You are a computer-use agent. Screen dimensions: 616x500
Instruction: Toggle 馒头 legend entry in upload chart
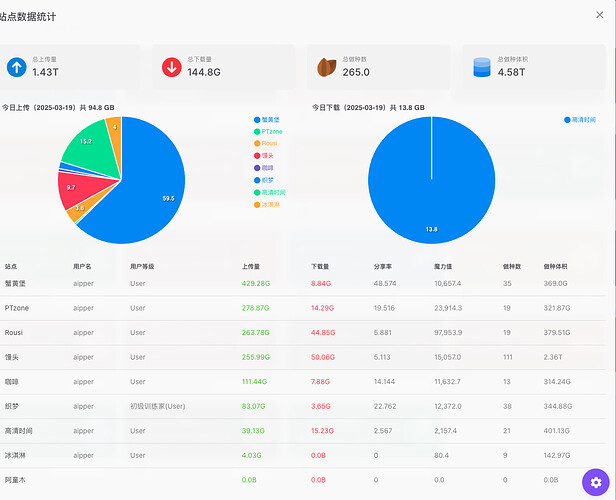click(264, 156)
